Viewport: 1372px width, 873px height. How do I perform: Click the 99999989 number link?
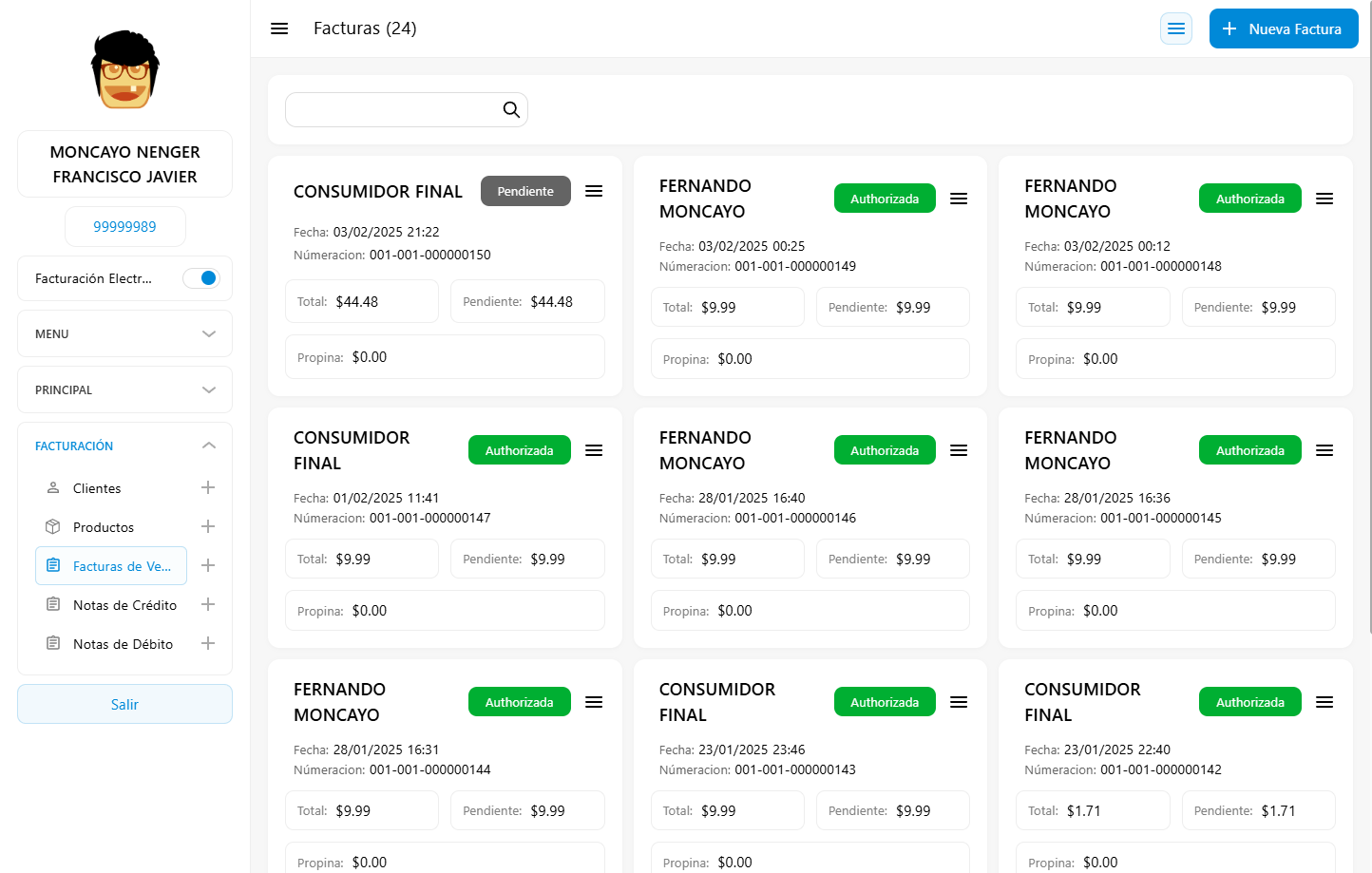click(x=124, y=227)
